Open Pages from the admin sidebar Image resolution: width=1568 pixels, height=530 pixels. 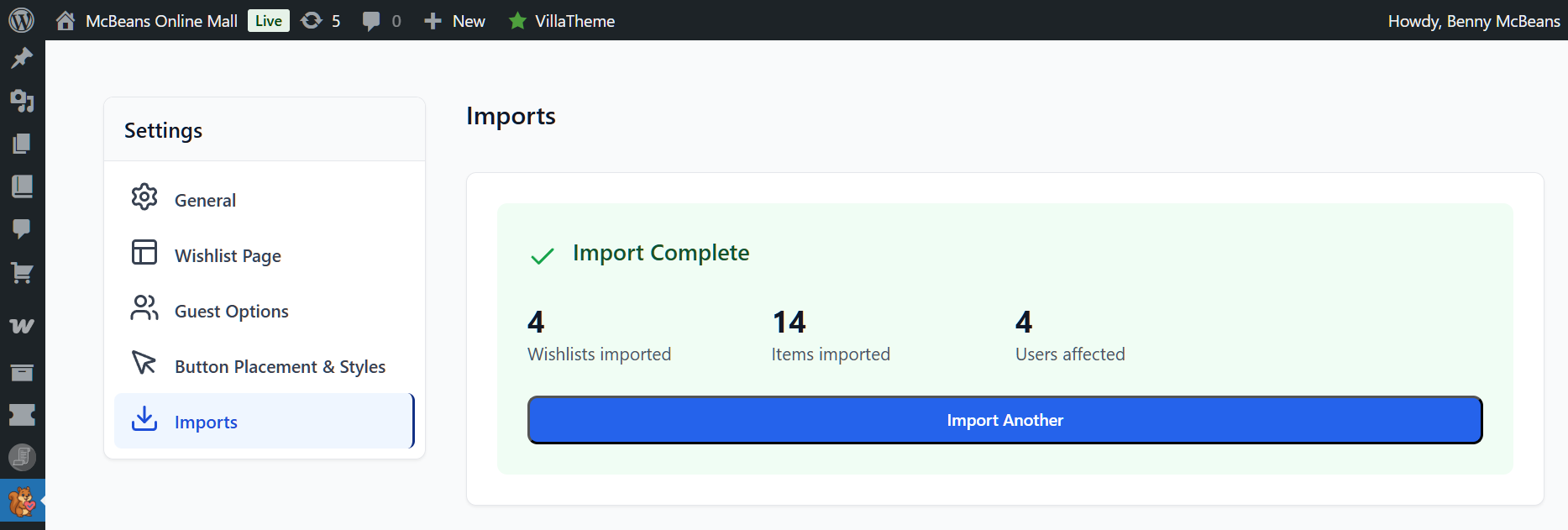(22, 144)
